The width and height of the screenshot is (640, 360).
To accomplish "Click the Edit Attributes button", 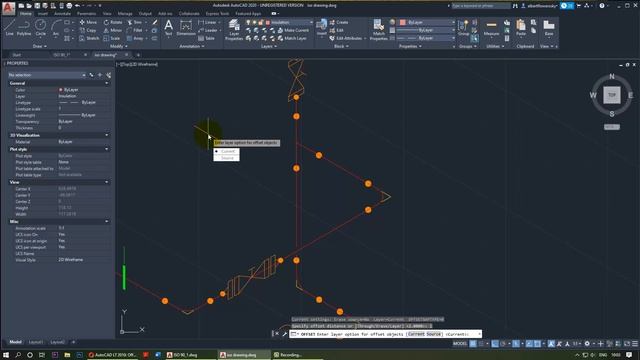I will [x=347, y=38].
